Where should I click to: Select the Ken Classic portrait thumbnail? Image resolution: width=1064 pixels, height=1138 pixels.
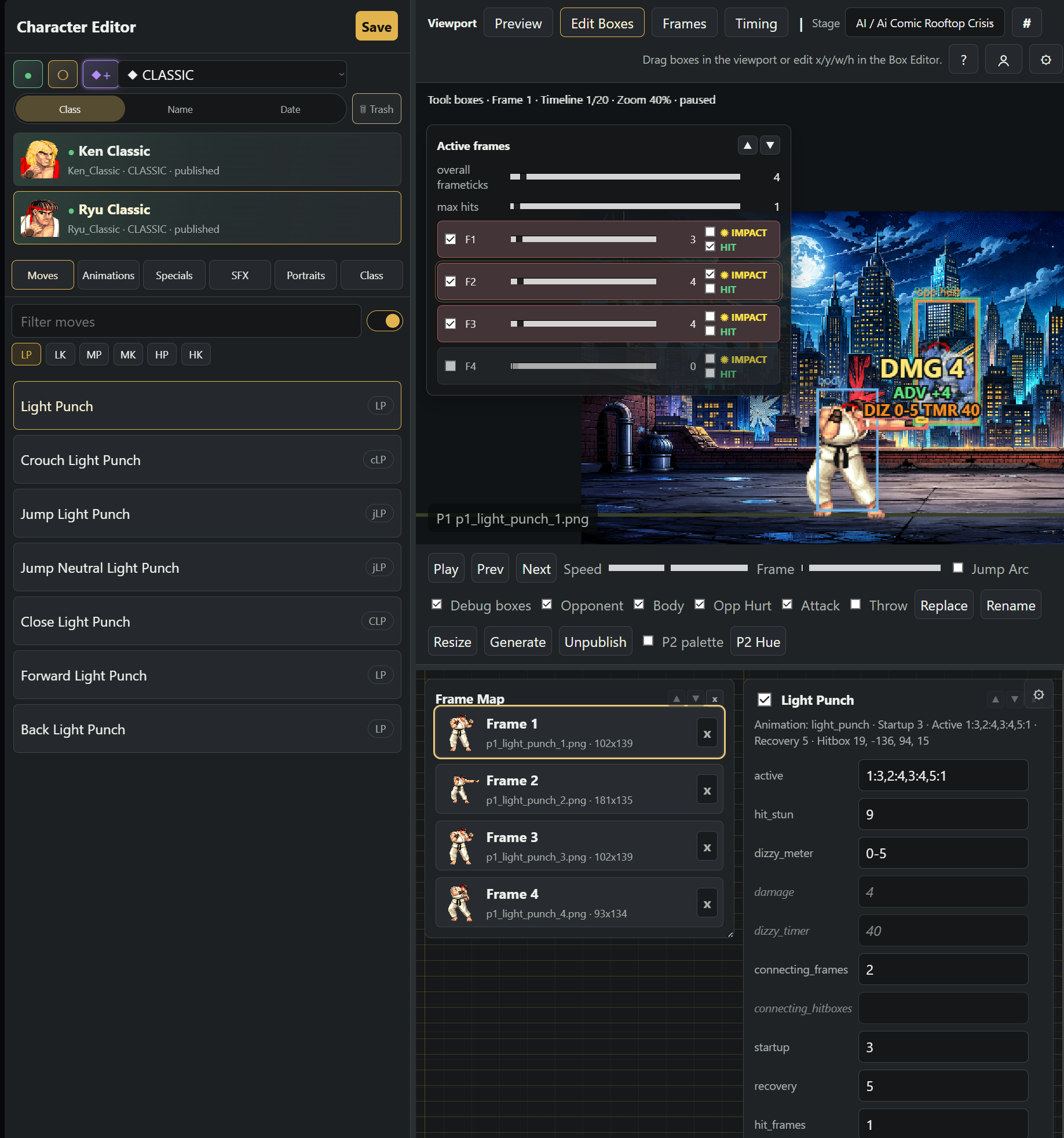click(39, 159)
